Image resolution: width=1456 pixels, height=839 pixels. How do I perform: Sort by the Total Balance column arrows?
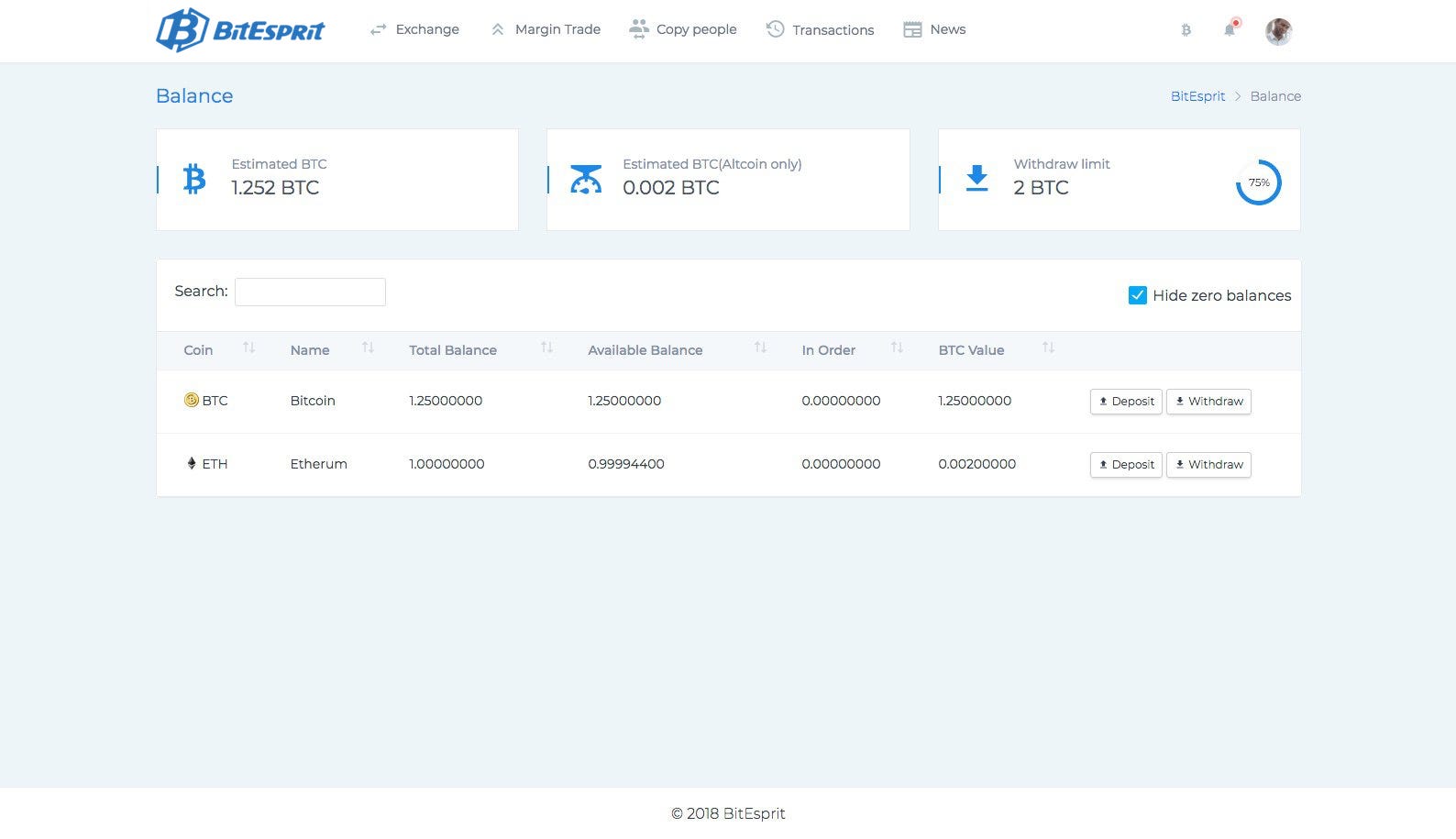(546, 348)
